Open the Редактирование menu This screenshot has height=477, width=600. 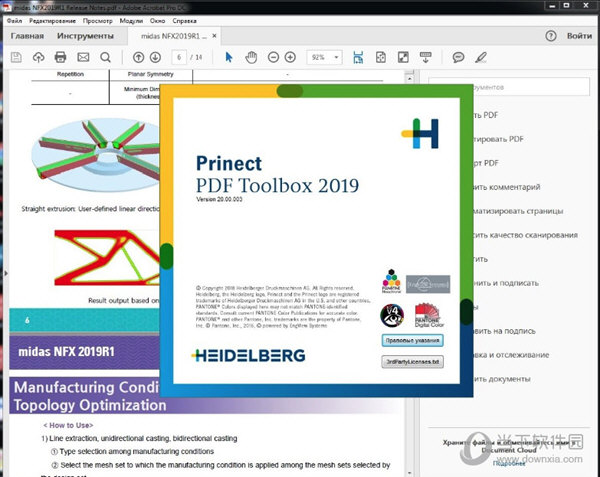[52, 21]
